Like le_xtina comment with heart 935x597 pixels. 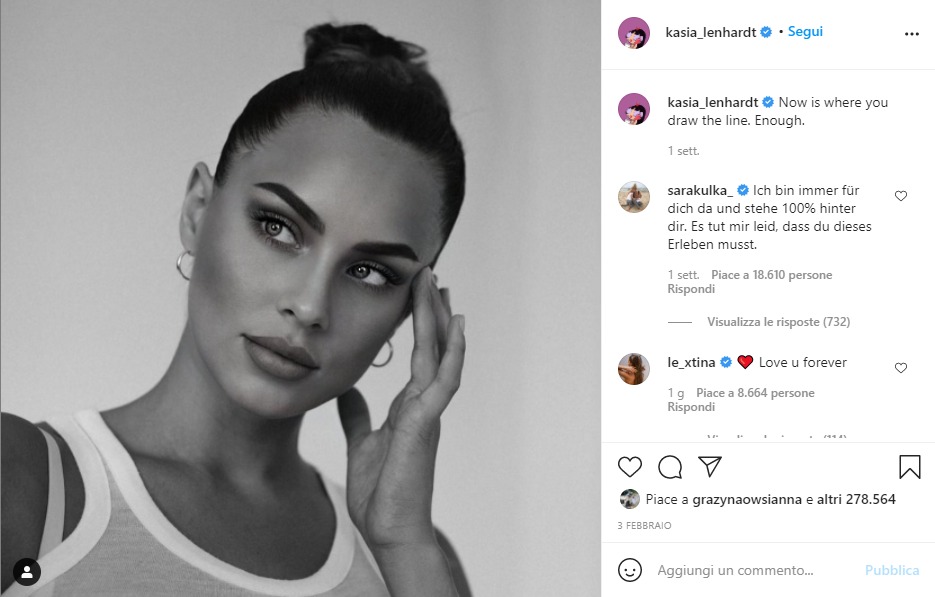click(901, 368)
